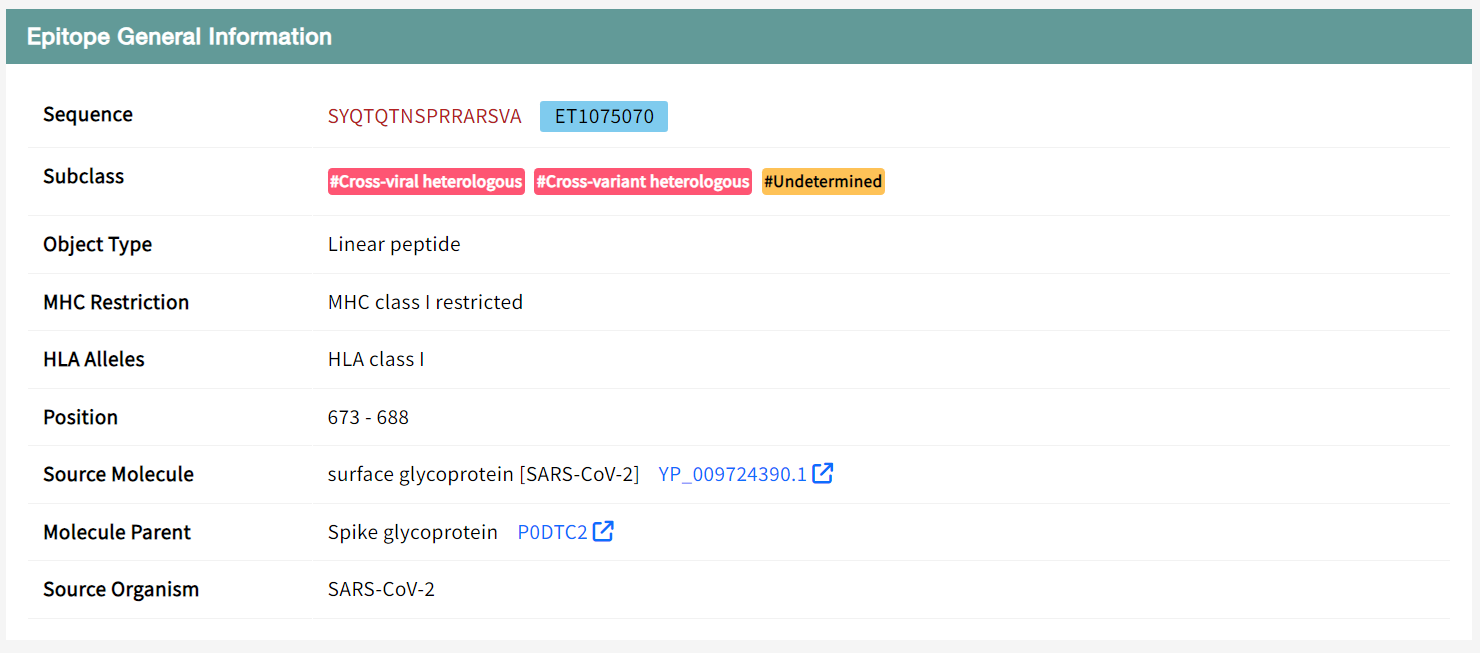Click the ET1075070 epitope ID badge
This screenshot has height=653, width=1480.
click(604, 117)
